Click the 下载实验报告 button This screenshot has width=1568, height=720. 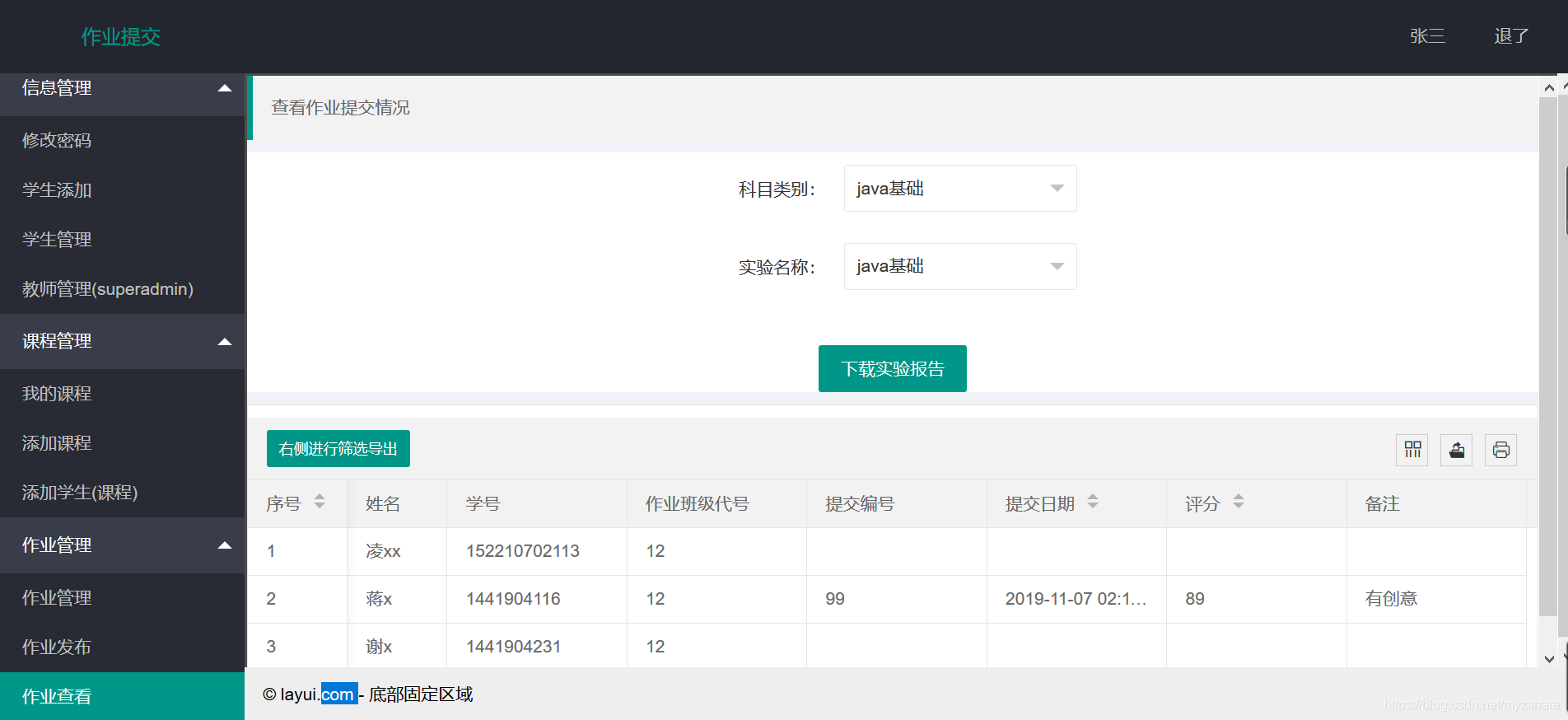point(893,369)
